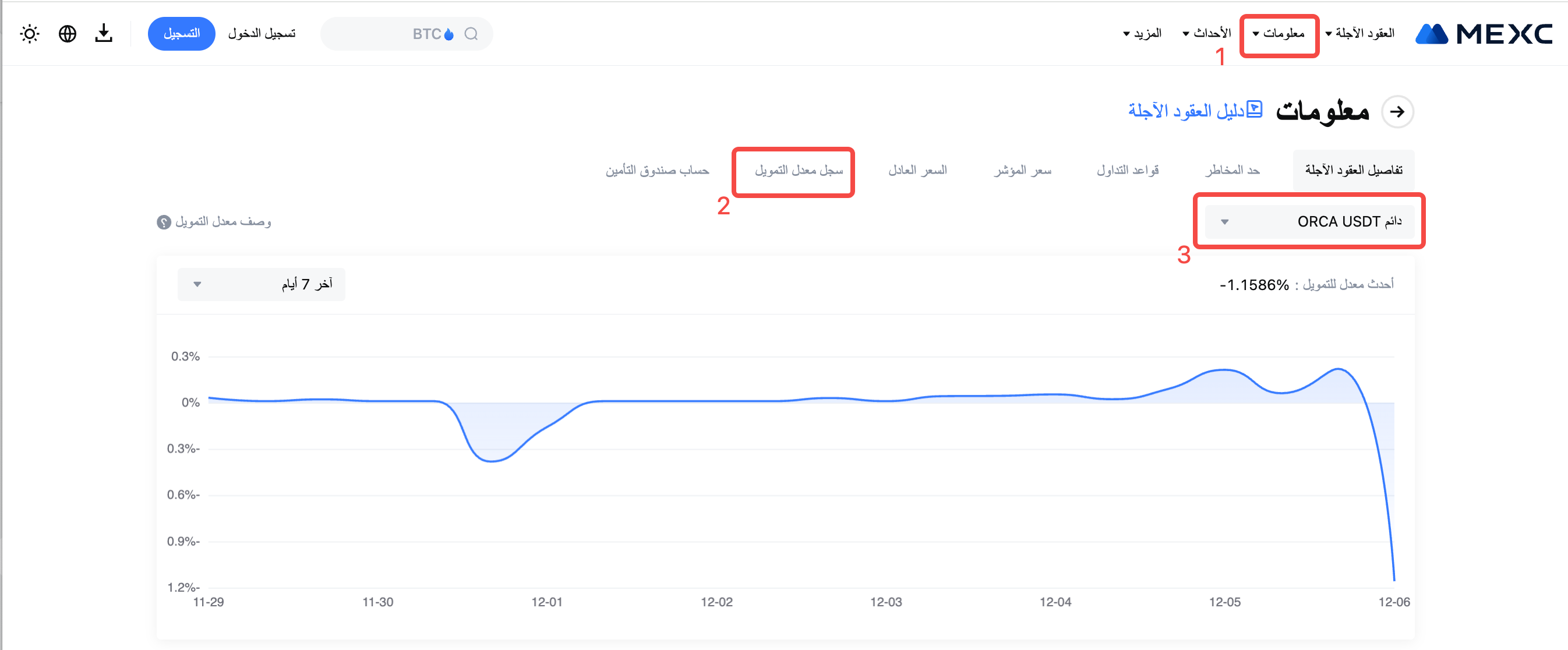The width and height of the screenshot is (1568, 650).
Task: Open the الأحداث navigation menu
Action: (1206, 33)
